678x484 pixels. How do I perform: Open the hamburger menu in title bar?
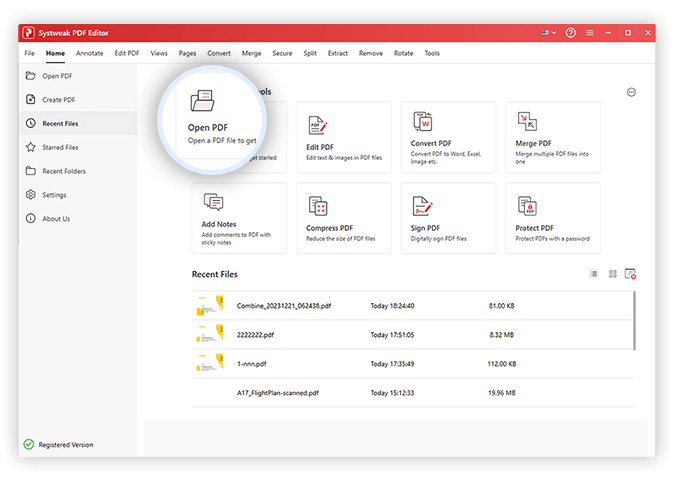click(x=589, y=33)
